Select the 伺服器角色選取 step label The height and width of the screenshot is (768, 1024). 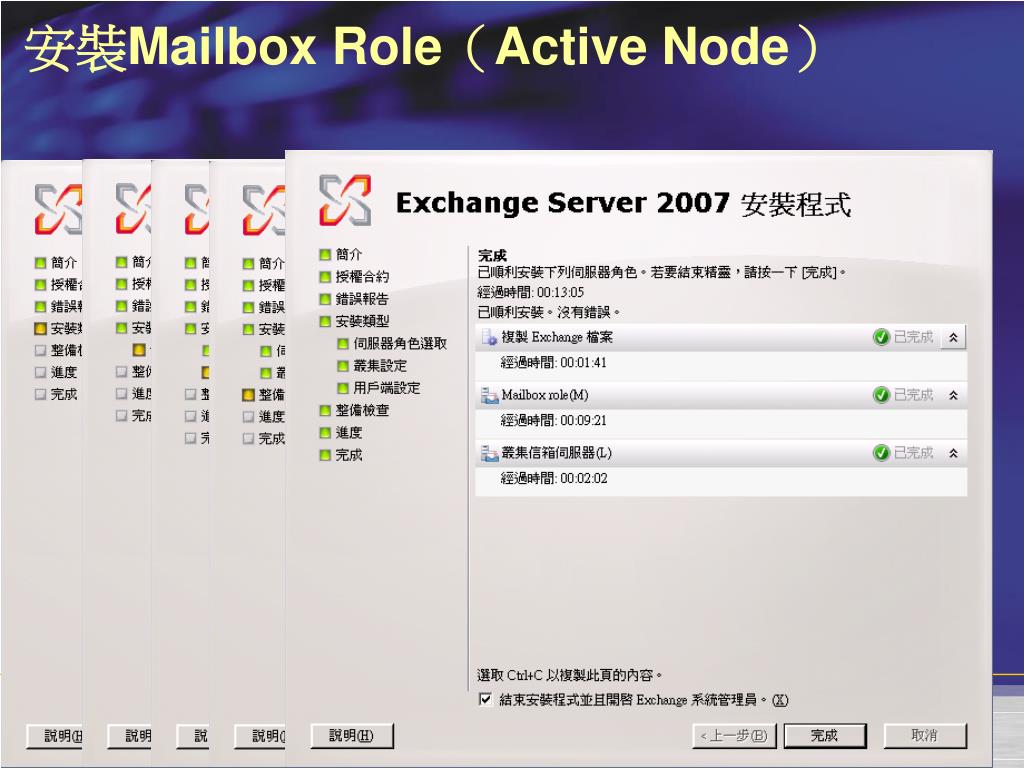[400, 343]
